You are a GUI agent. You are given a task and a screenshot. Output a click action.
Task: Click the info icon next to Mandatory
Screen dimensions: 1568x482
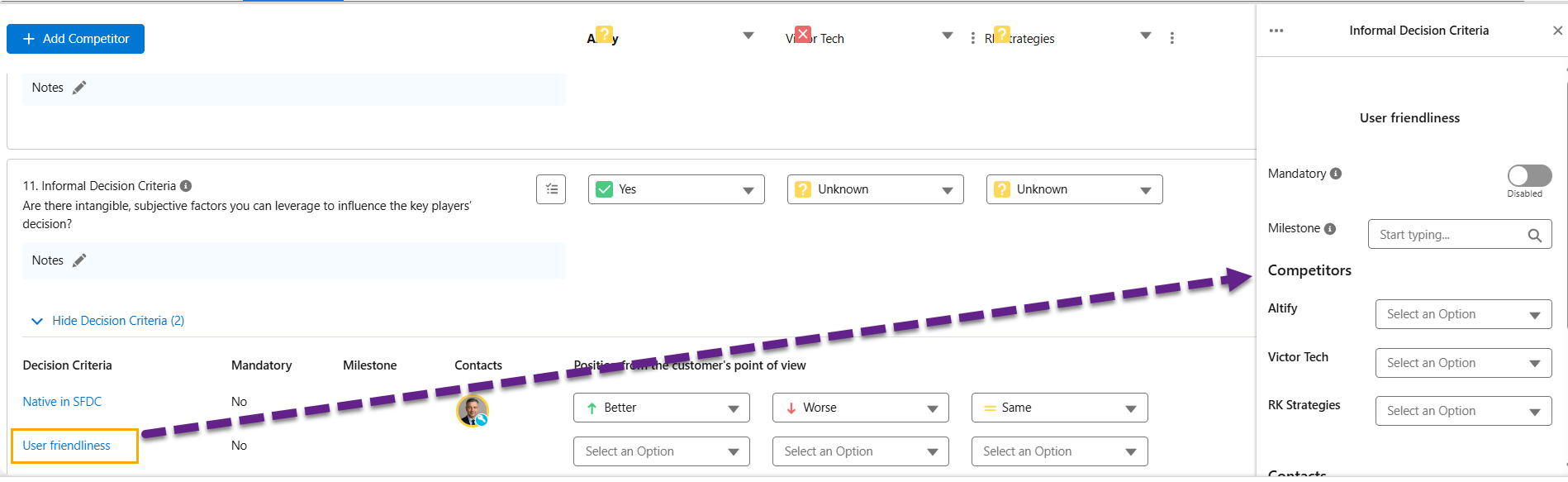click(1336, 174)
